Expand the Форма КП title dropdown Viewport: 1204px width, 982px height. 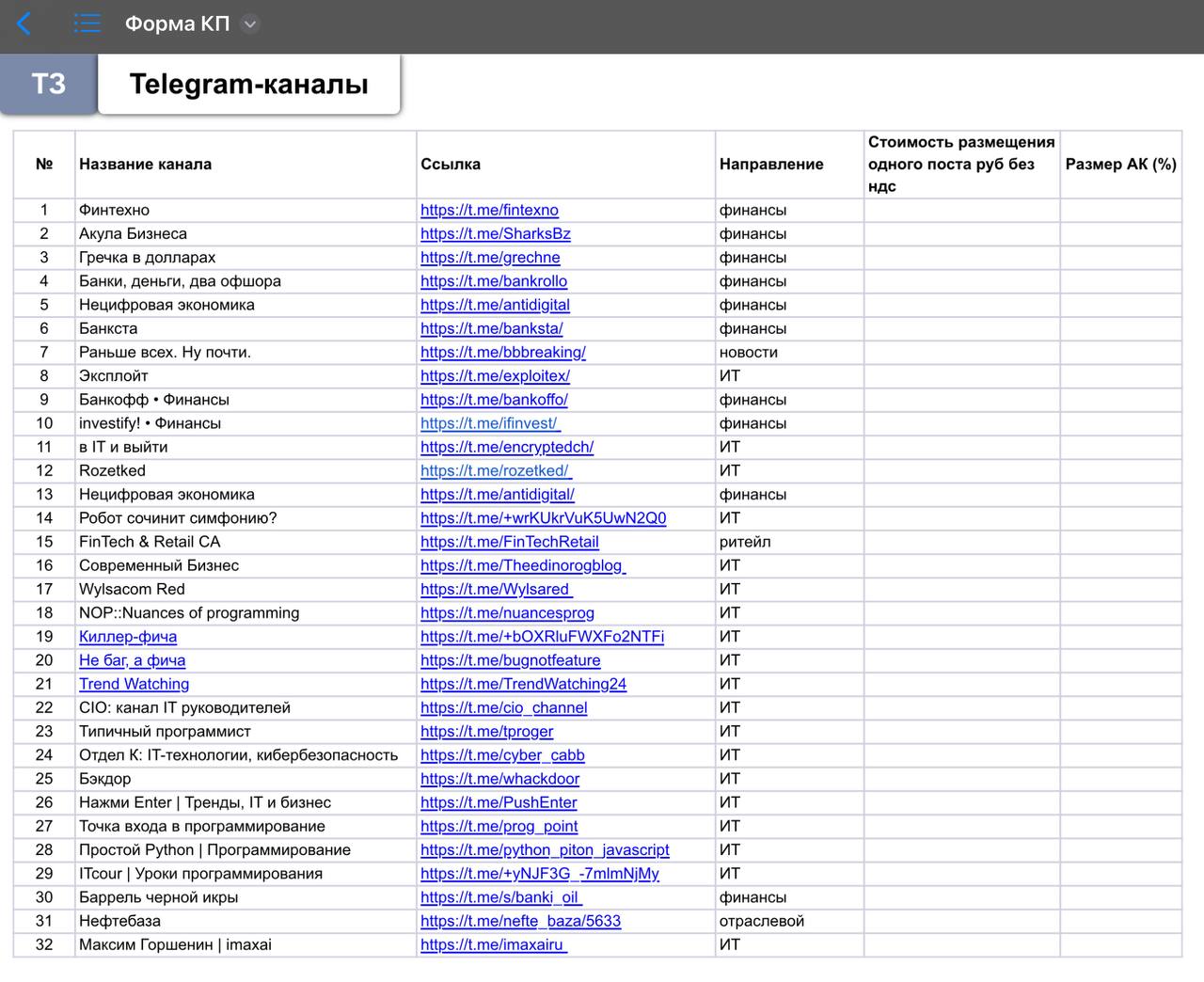249,24
